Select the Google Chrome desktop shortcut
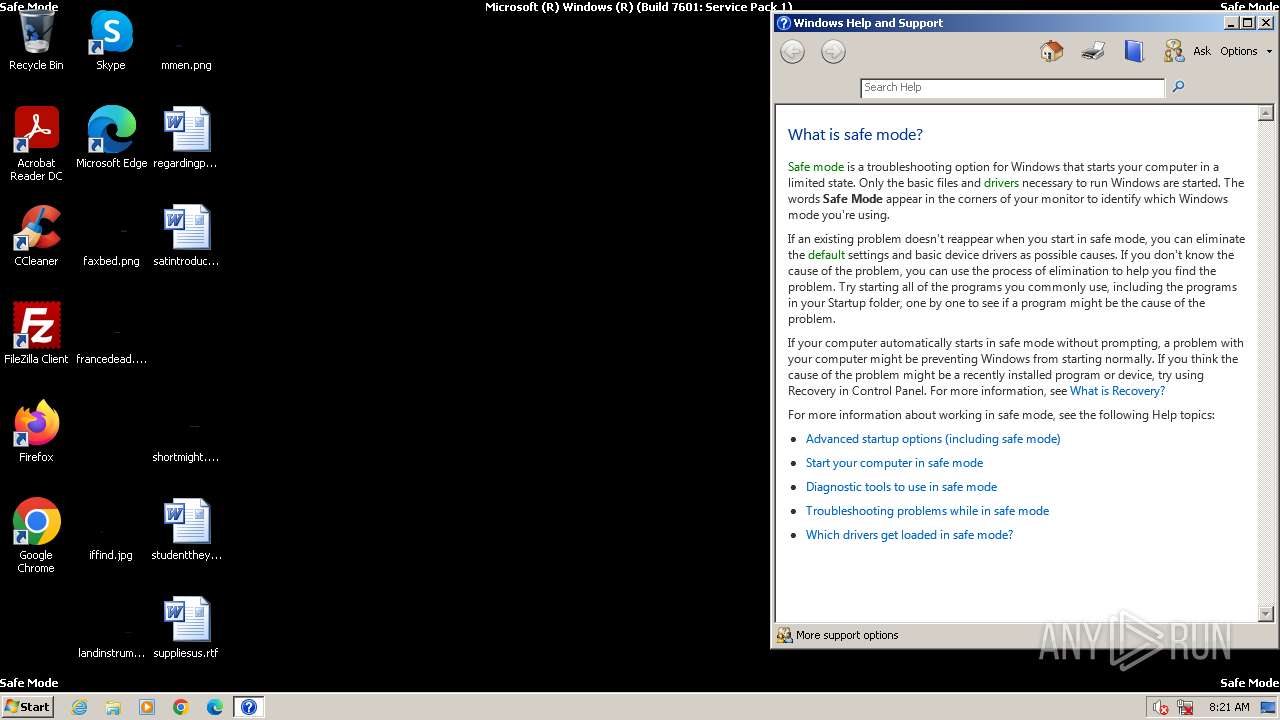 pos(36,536)
